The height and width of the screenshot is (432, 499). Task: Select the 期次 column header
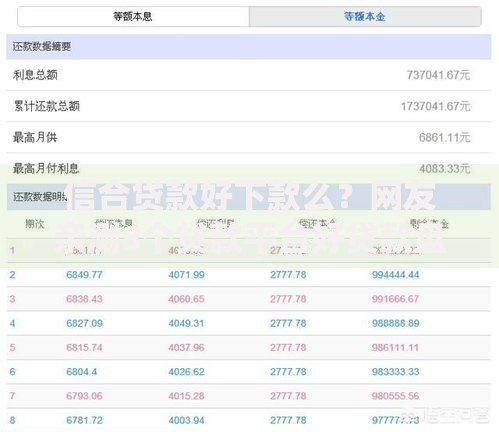(x=35, y=224)
